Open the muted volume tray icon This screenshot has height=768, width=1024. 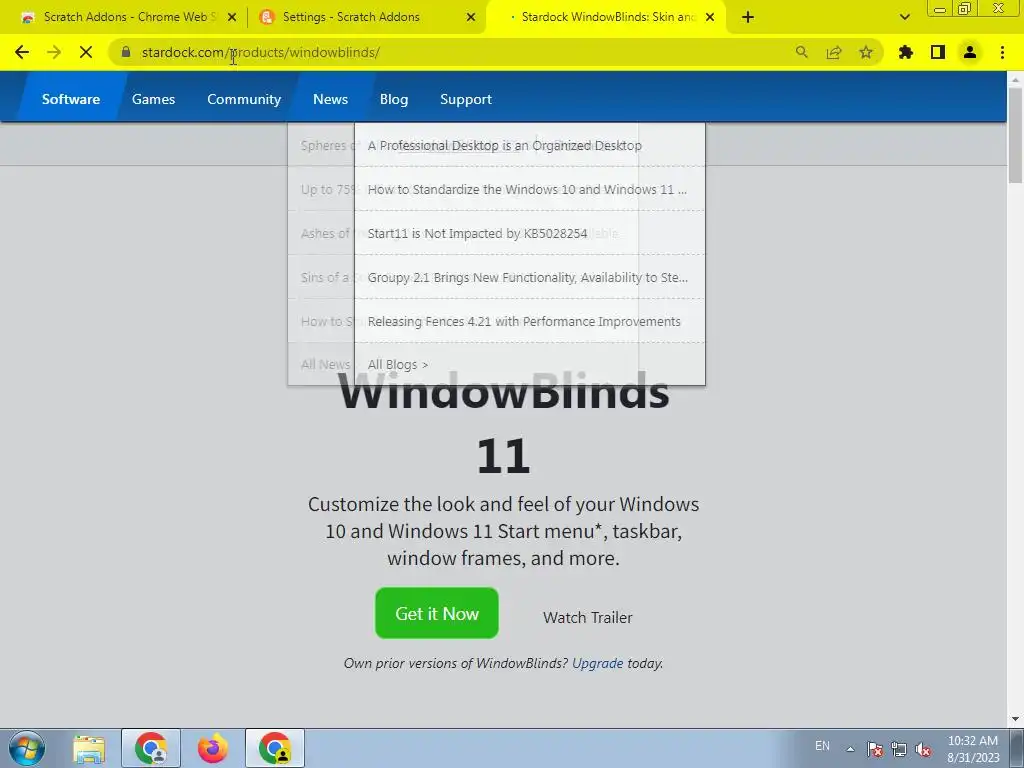[923, 749]
